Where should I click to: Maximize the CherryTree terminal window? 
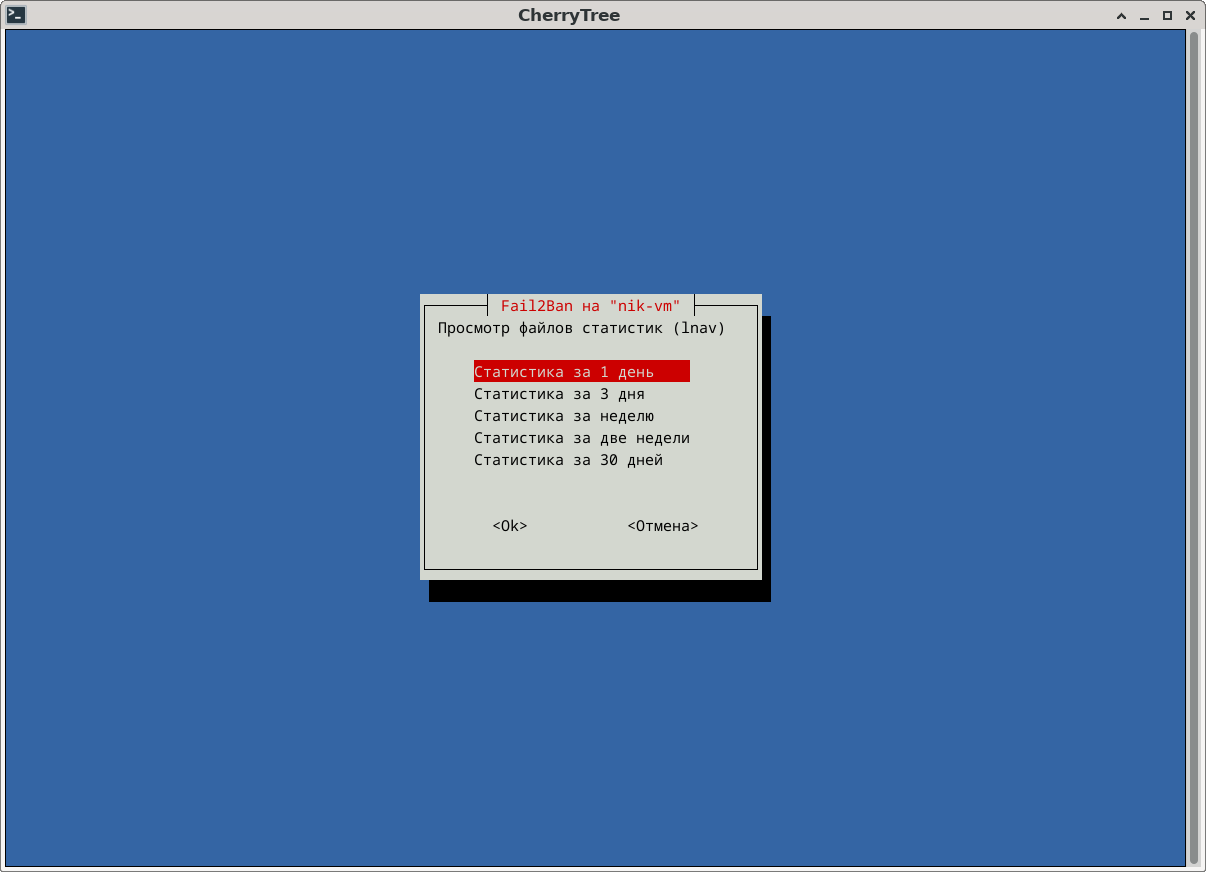tap(1167, 15)
